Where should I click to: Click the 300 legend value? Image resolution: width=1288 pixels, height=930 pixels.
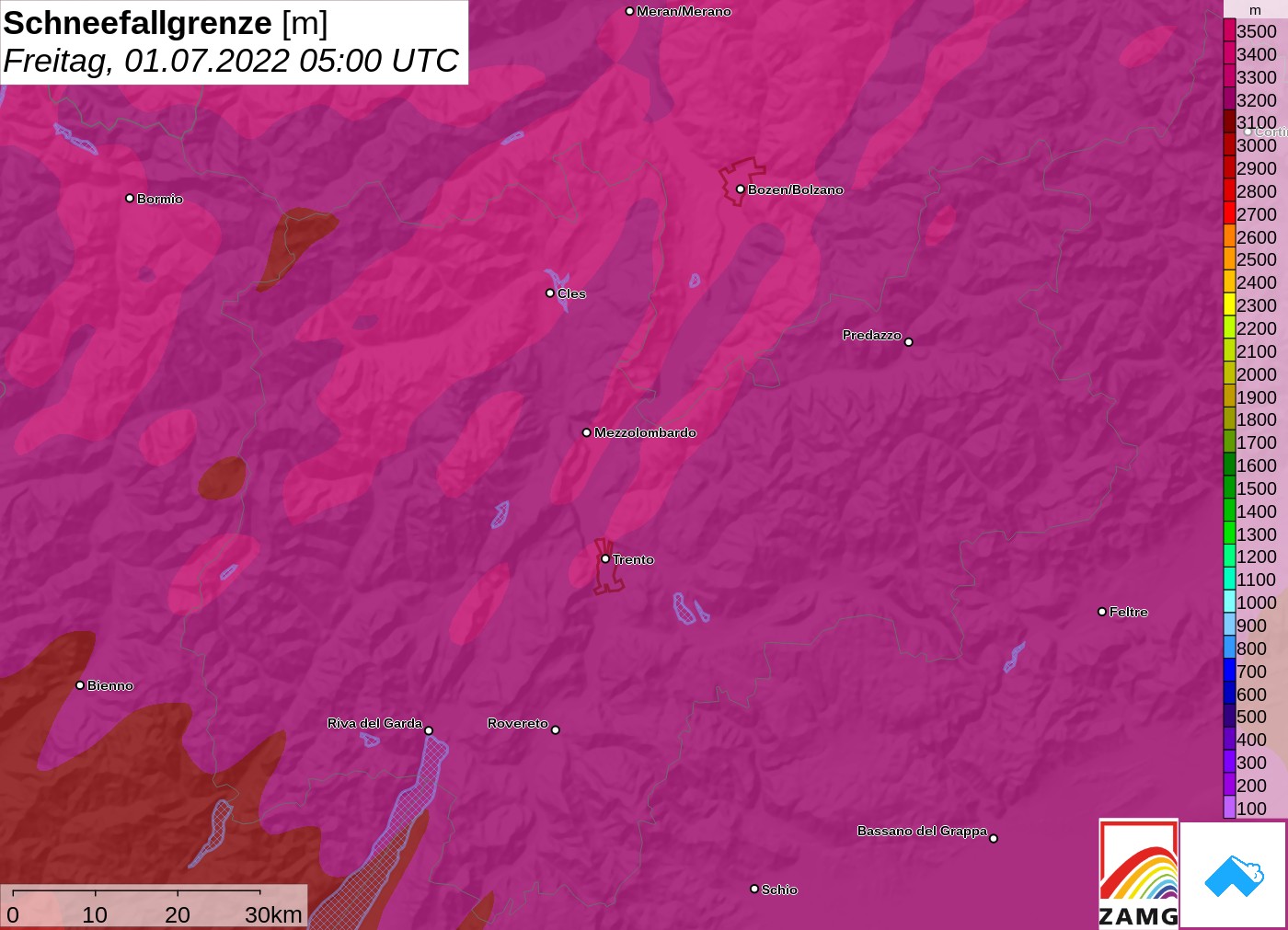[x=1251, y=762]
